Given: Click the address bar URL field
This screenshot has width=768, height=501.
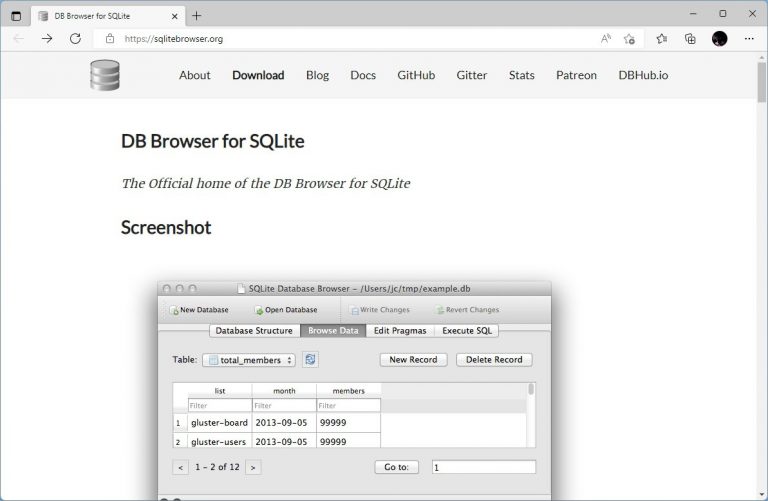Looking at the screenshot, I should [350, 38].
